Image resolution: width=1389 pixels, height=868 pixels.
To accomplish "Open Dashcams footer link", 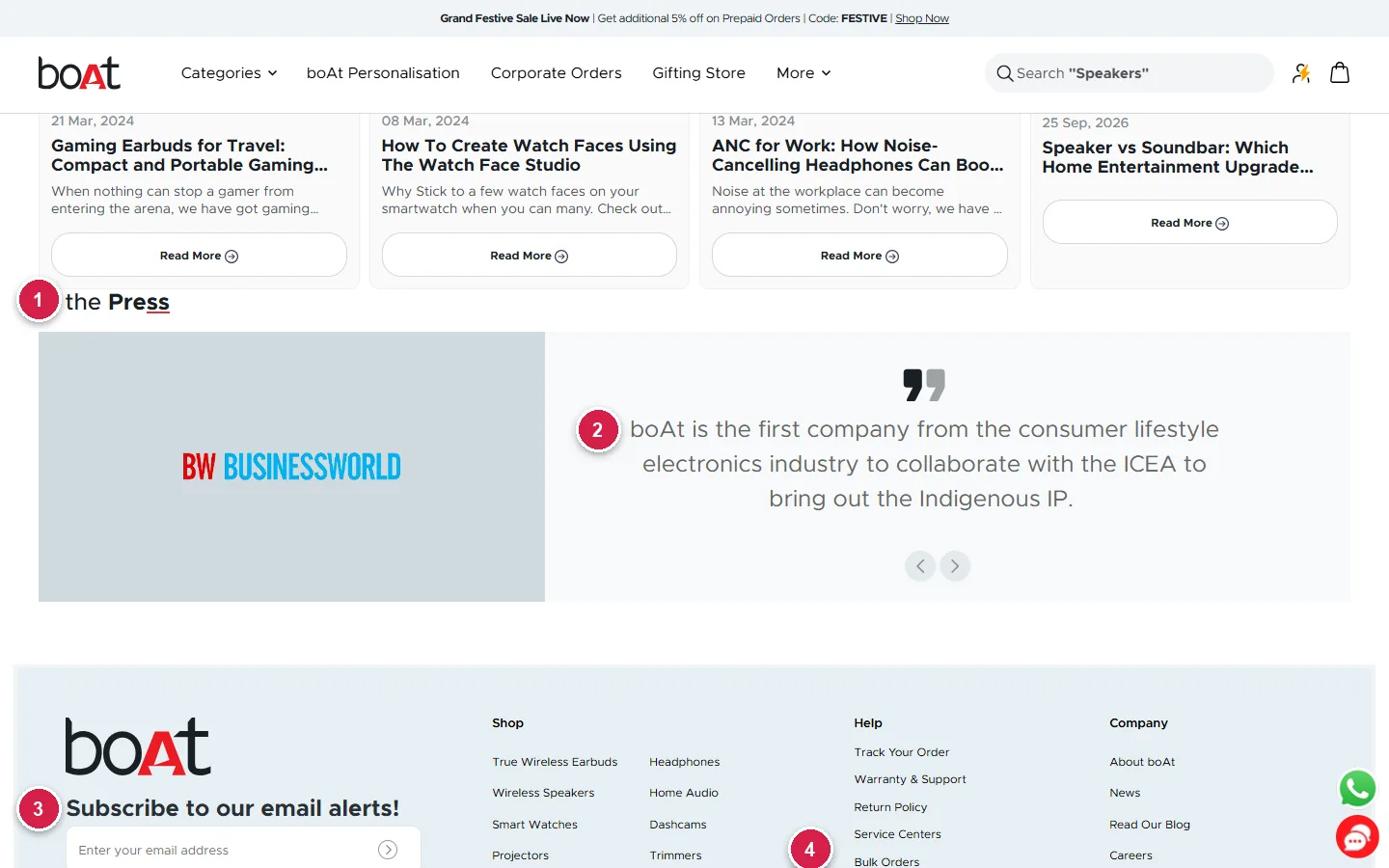I will [x=677, y=825].
